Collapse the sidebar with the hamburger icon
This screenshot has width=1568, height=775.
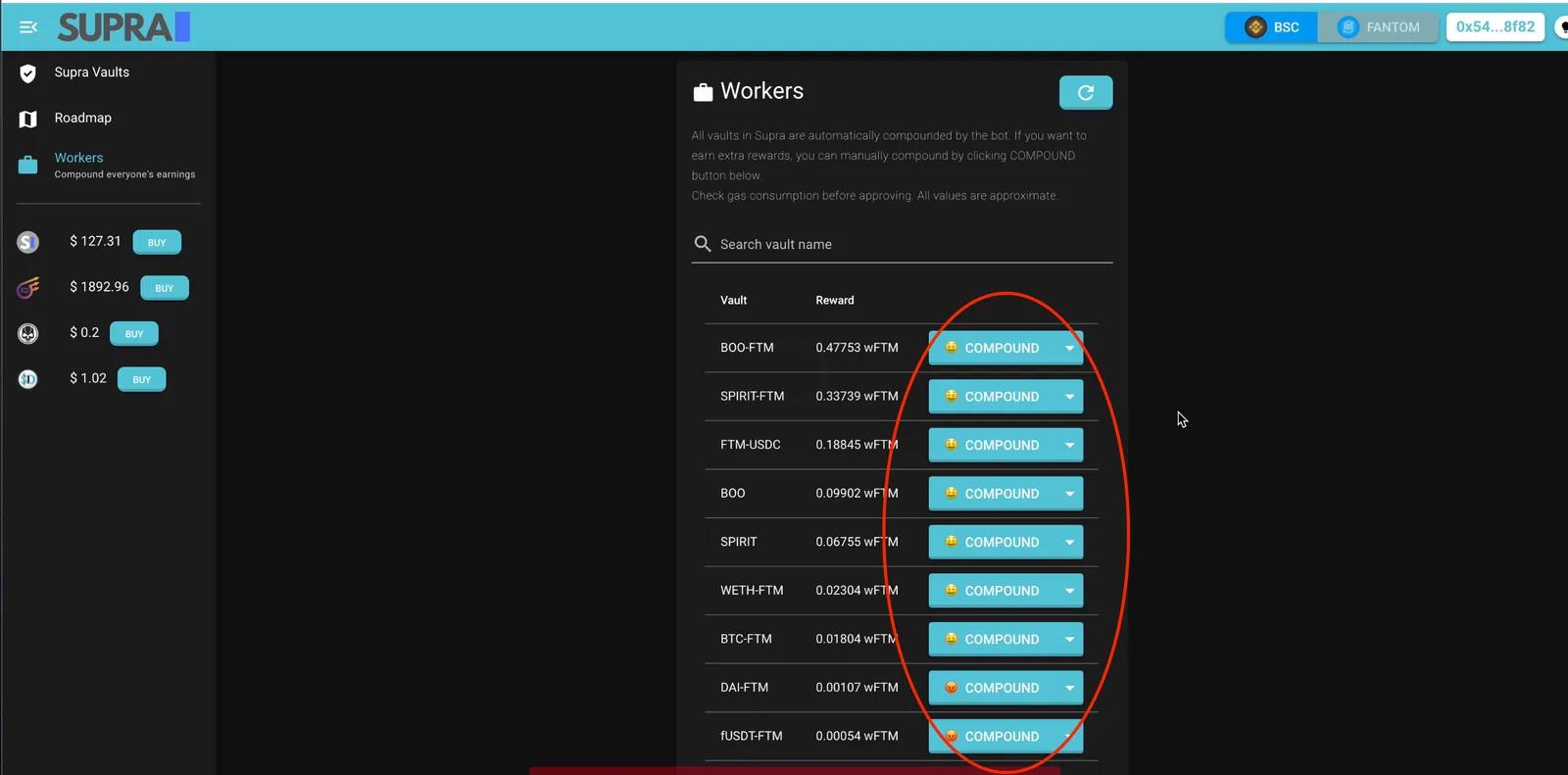[x=28, y=27]
